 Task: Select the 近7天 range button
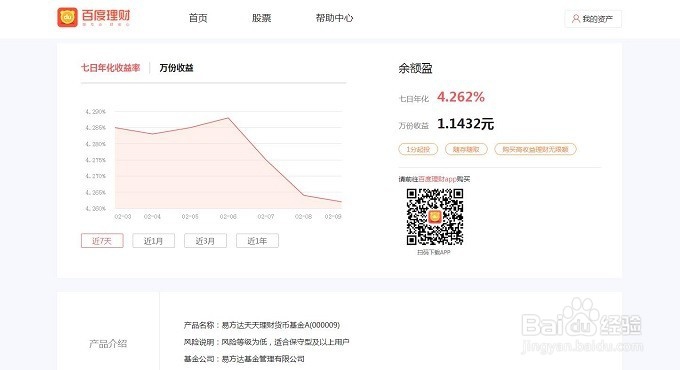coord(102,241)
